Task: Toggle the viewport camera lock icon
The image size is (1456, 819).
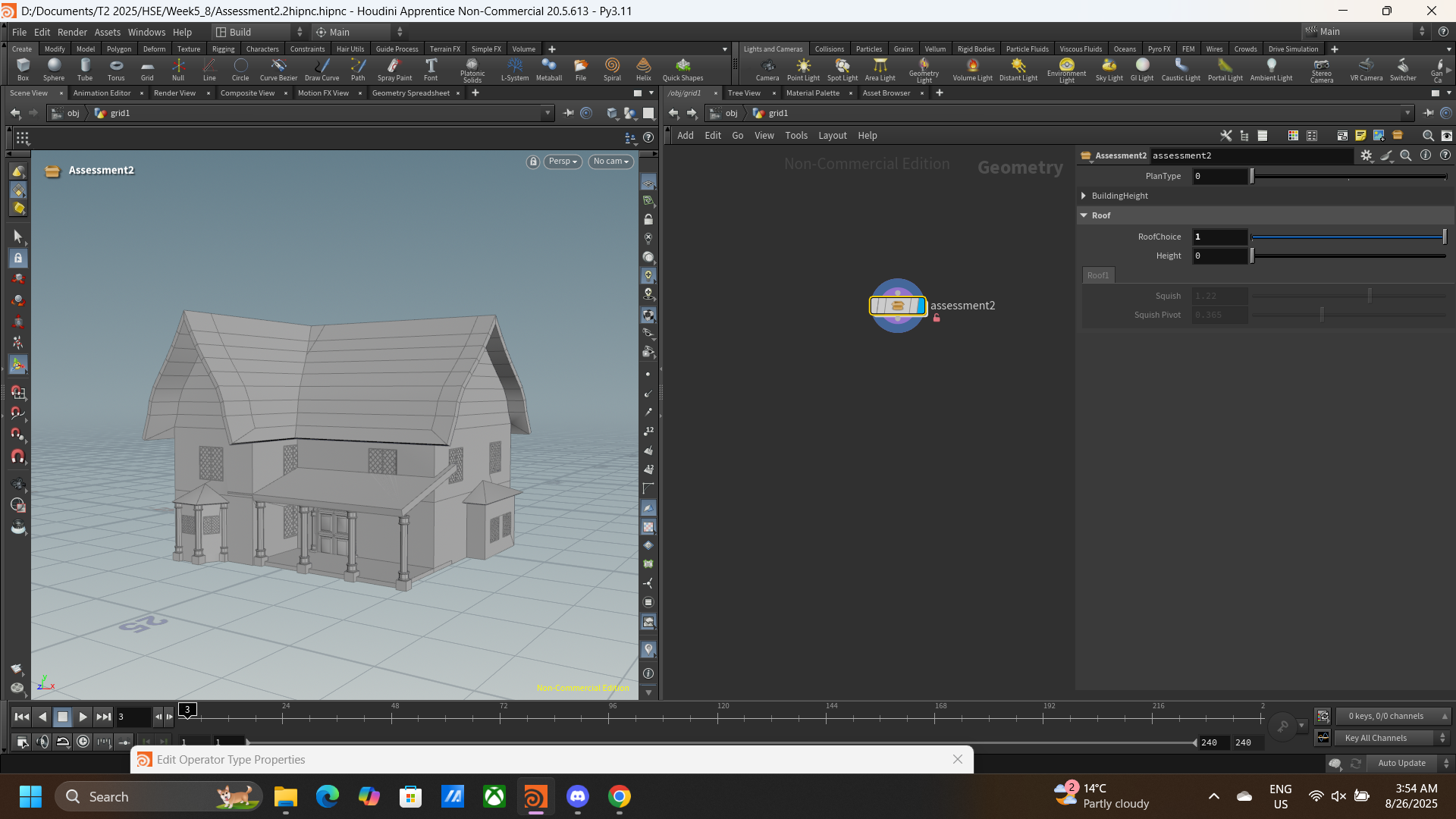Action: click(x=533, y=162)
